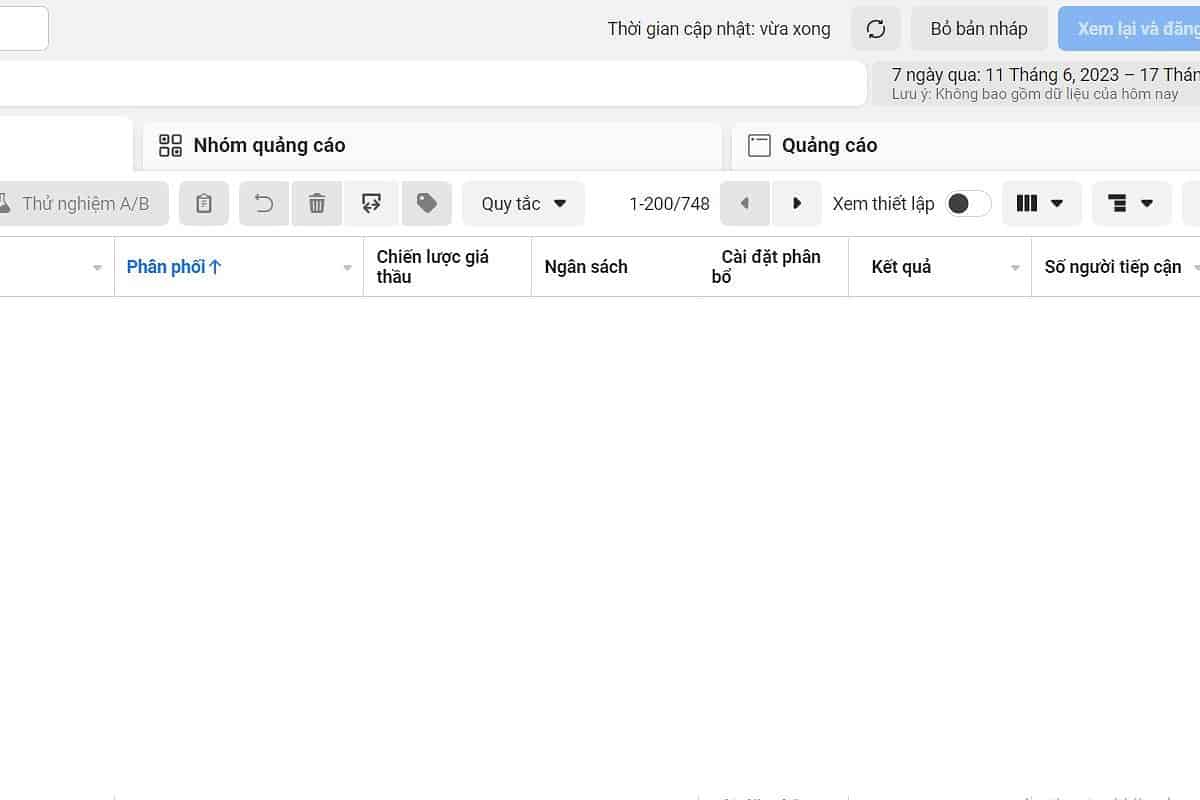The width and height of the screenshot is (1200, 800).
Task: Click the clipboard paste icon
Action: click(204, 204)
